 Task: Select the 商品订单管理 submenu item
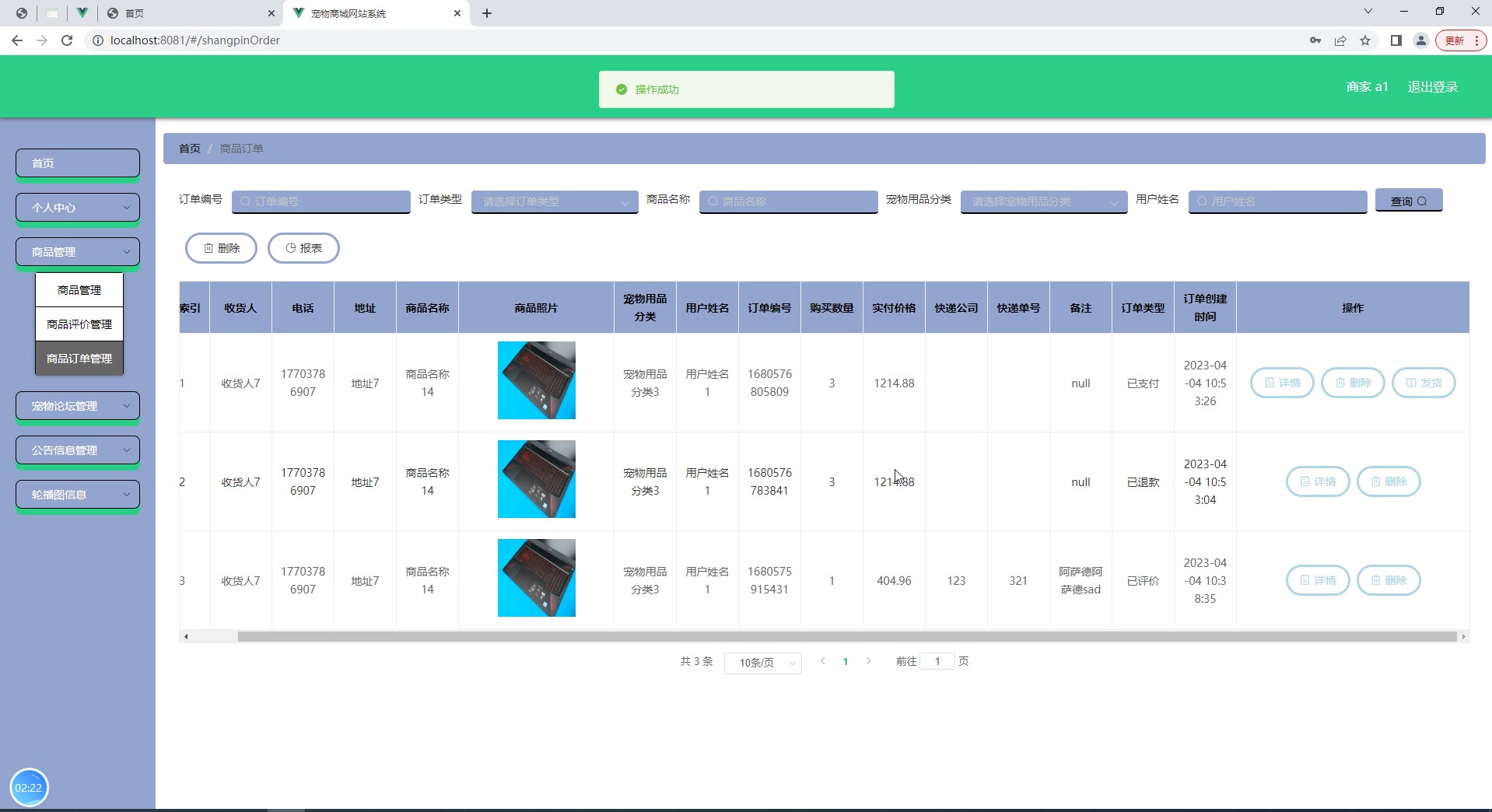pos(79,359)
